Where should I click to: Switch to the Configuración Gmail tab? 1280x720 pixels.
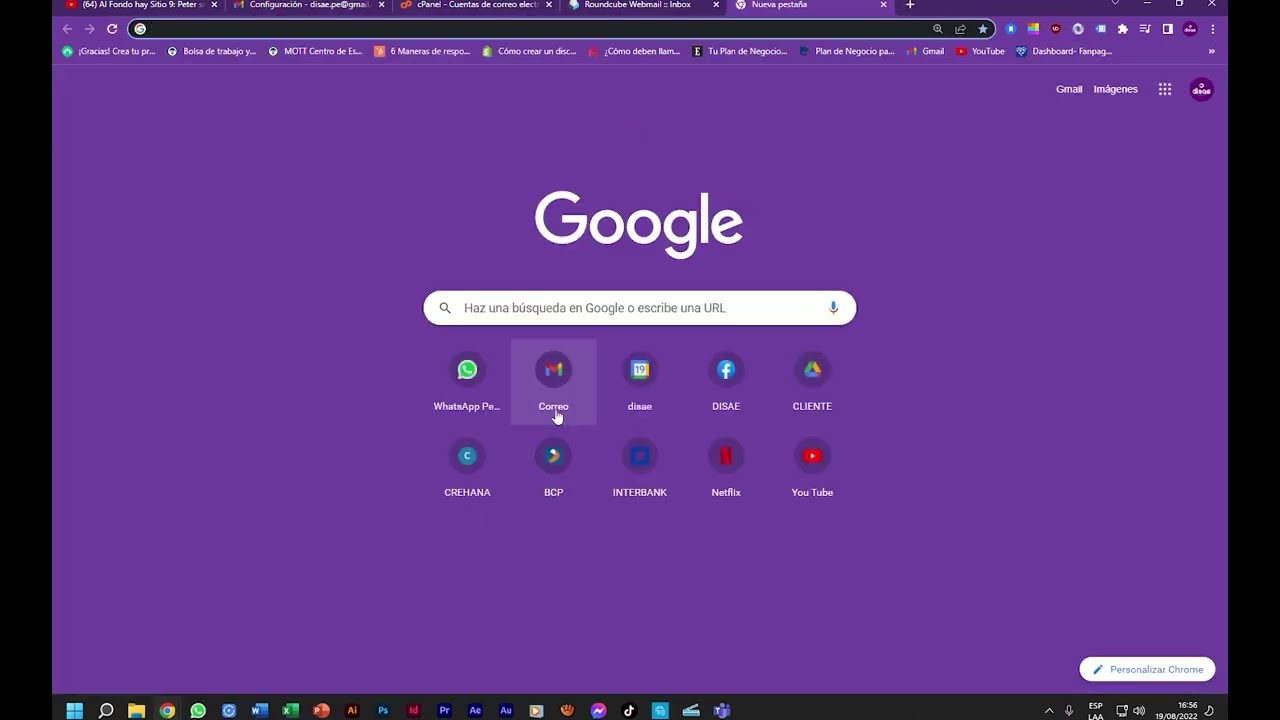pos(309,5)
